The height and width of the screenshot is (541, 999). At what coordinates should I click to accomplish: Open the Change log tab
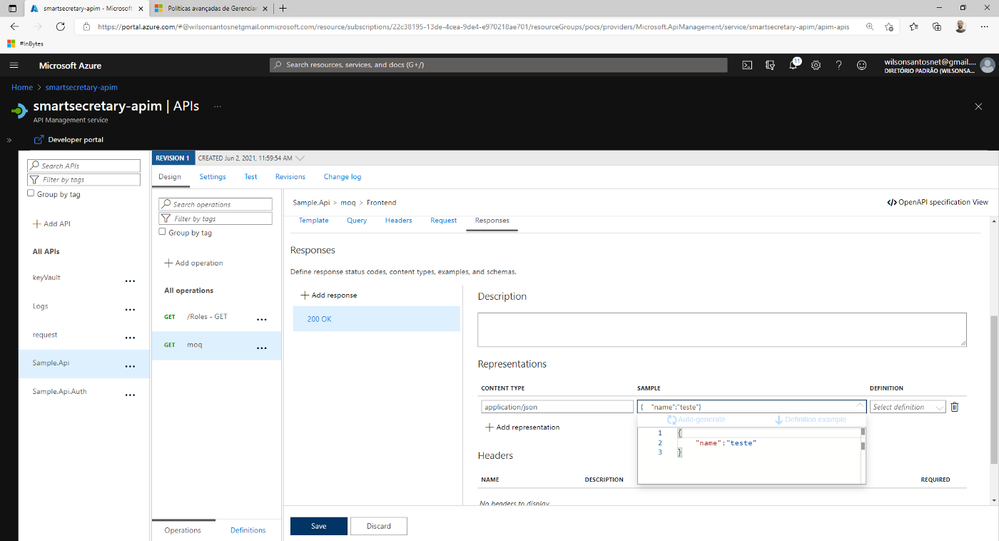coord(342,177)
